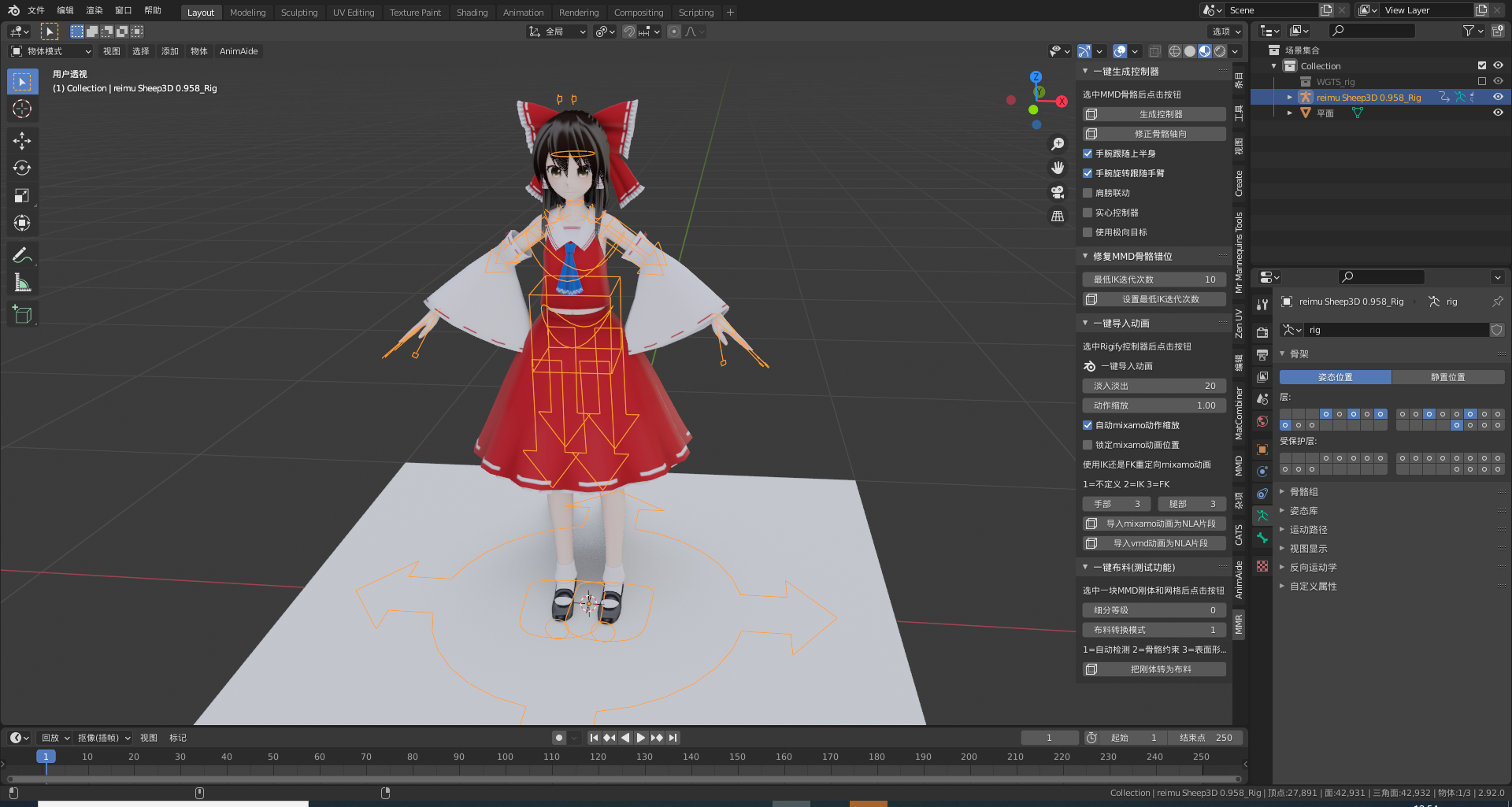Screen dimensions: 1512x807
Task: Switch perspective/orthographic grid icon
Action: click(1058, 216)
